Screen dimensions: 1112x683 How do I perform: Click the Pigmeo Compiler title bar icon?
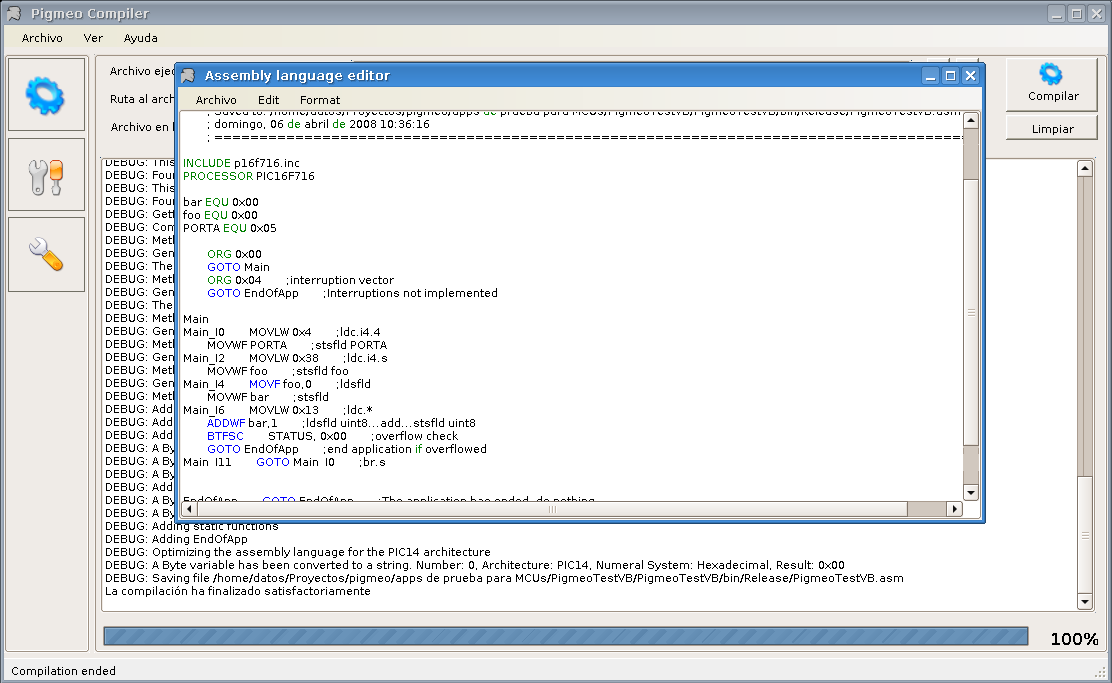coord(13,13)
